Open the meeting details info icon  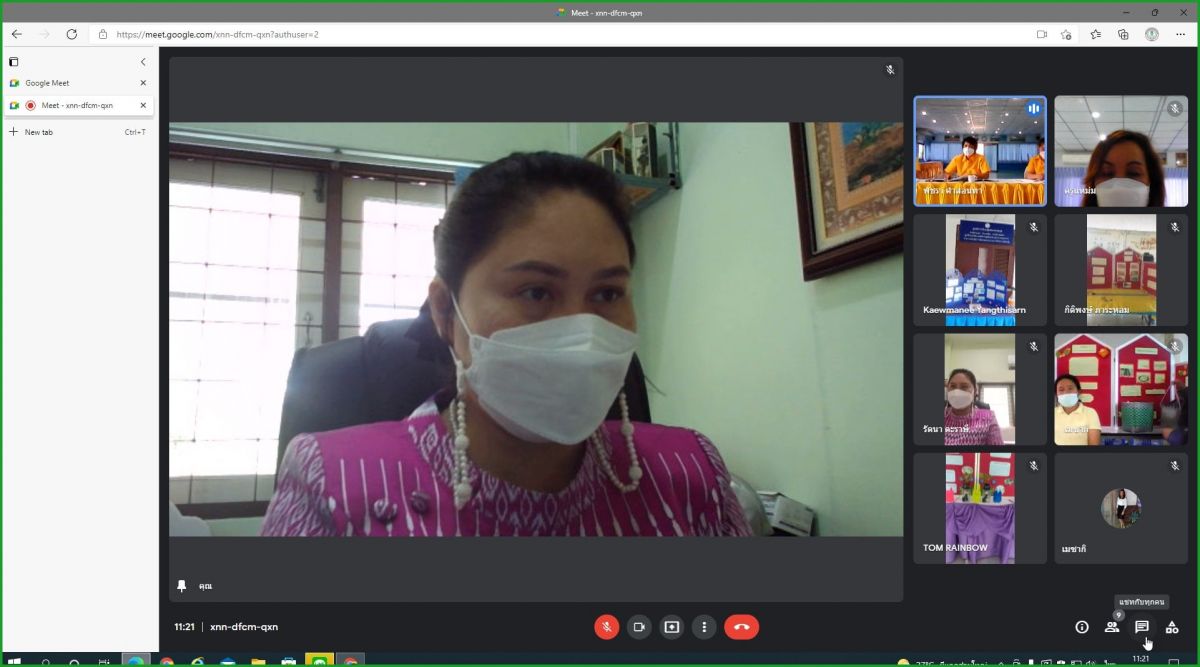click(x=1081, y=627)
